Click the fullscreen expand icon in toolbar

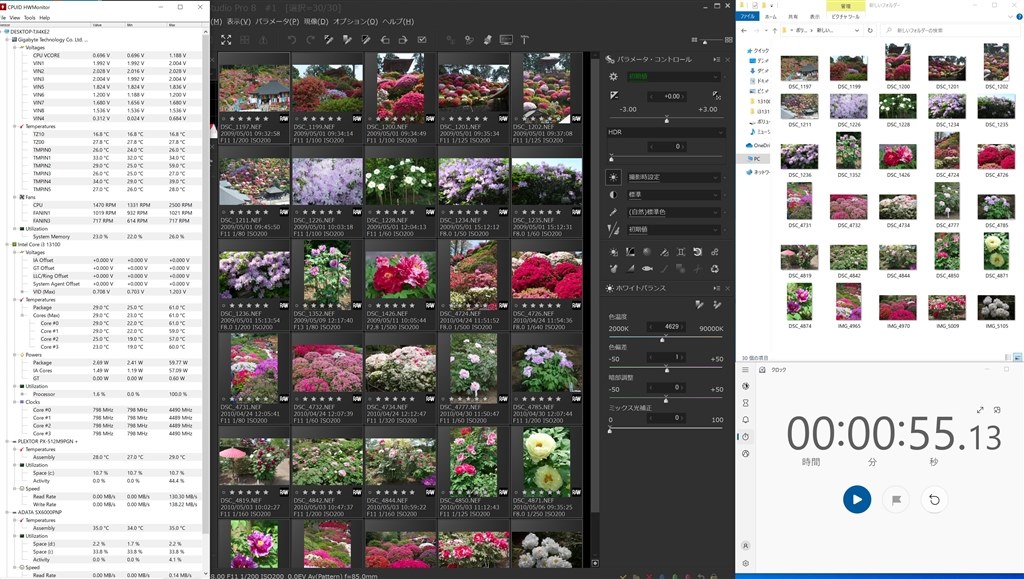[226, 40]
